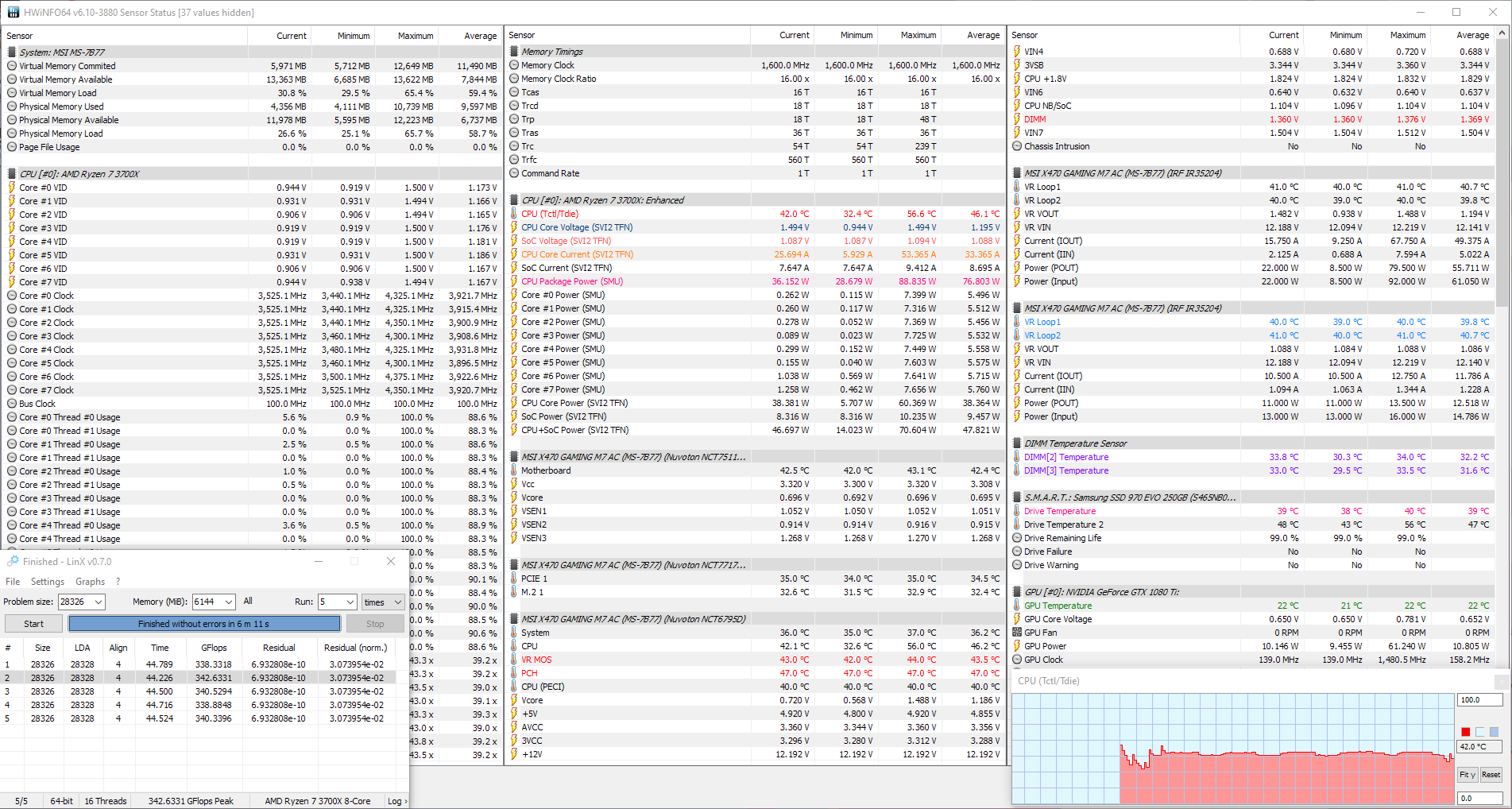Click the lightning icon next to Core #0 VID

point(12,188)
